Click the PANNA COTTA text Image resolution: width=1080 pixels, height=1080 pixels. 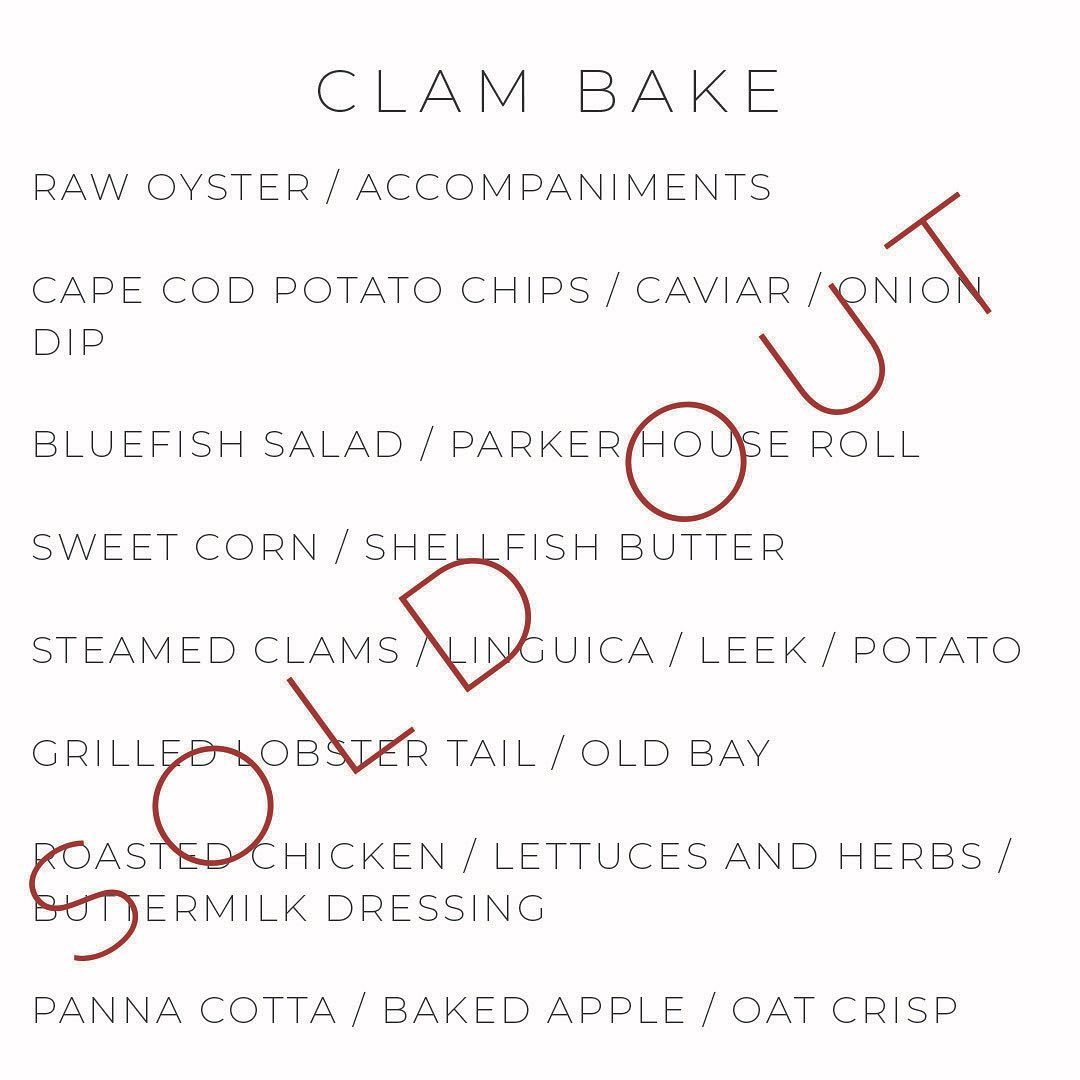(184, 1011)
